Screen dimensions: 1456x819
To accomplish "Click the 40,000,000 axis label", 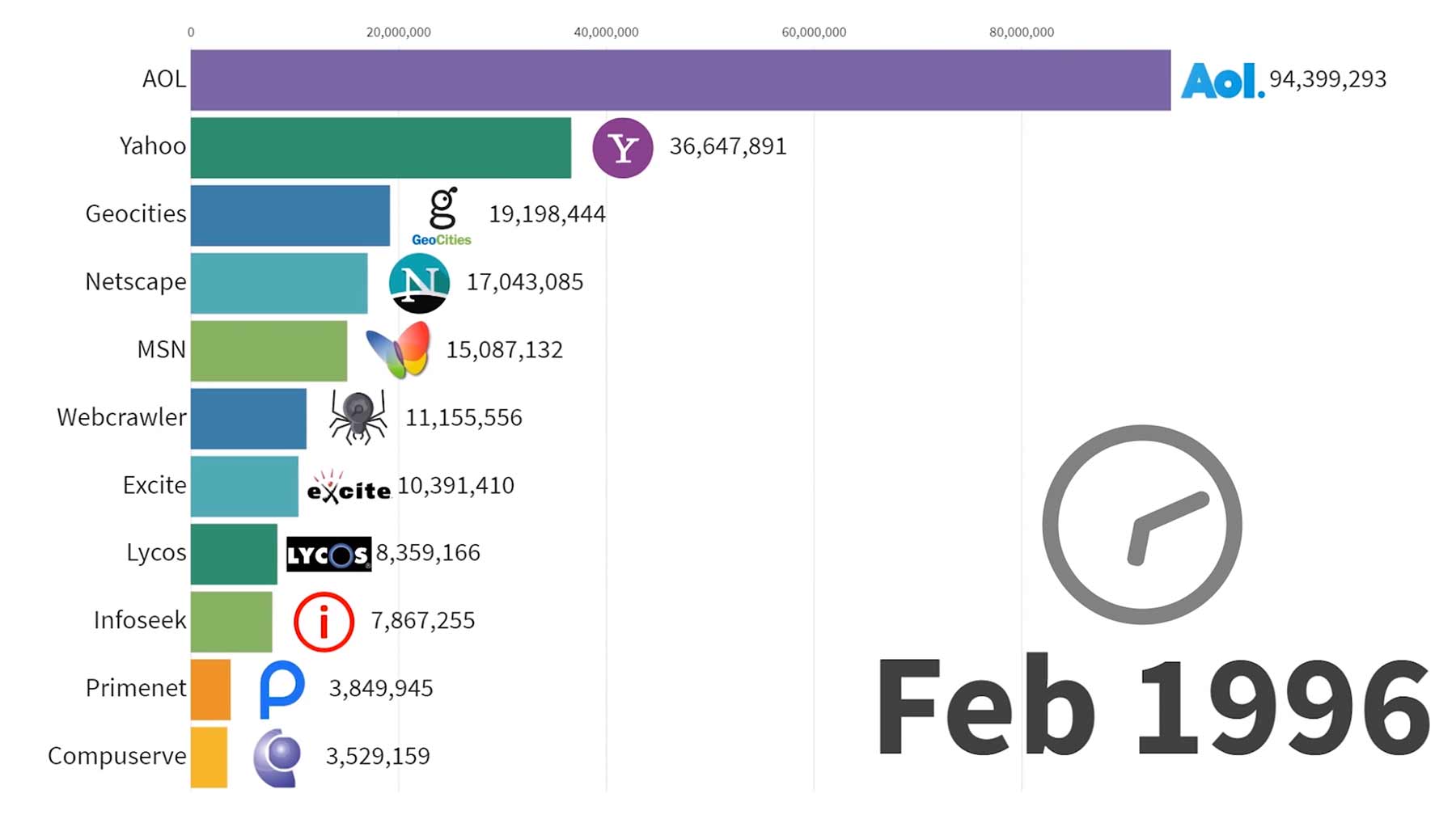I will tap(606, 32).
